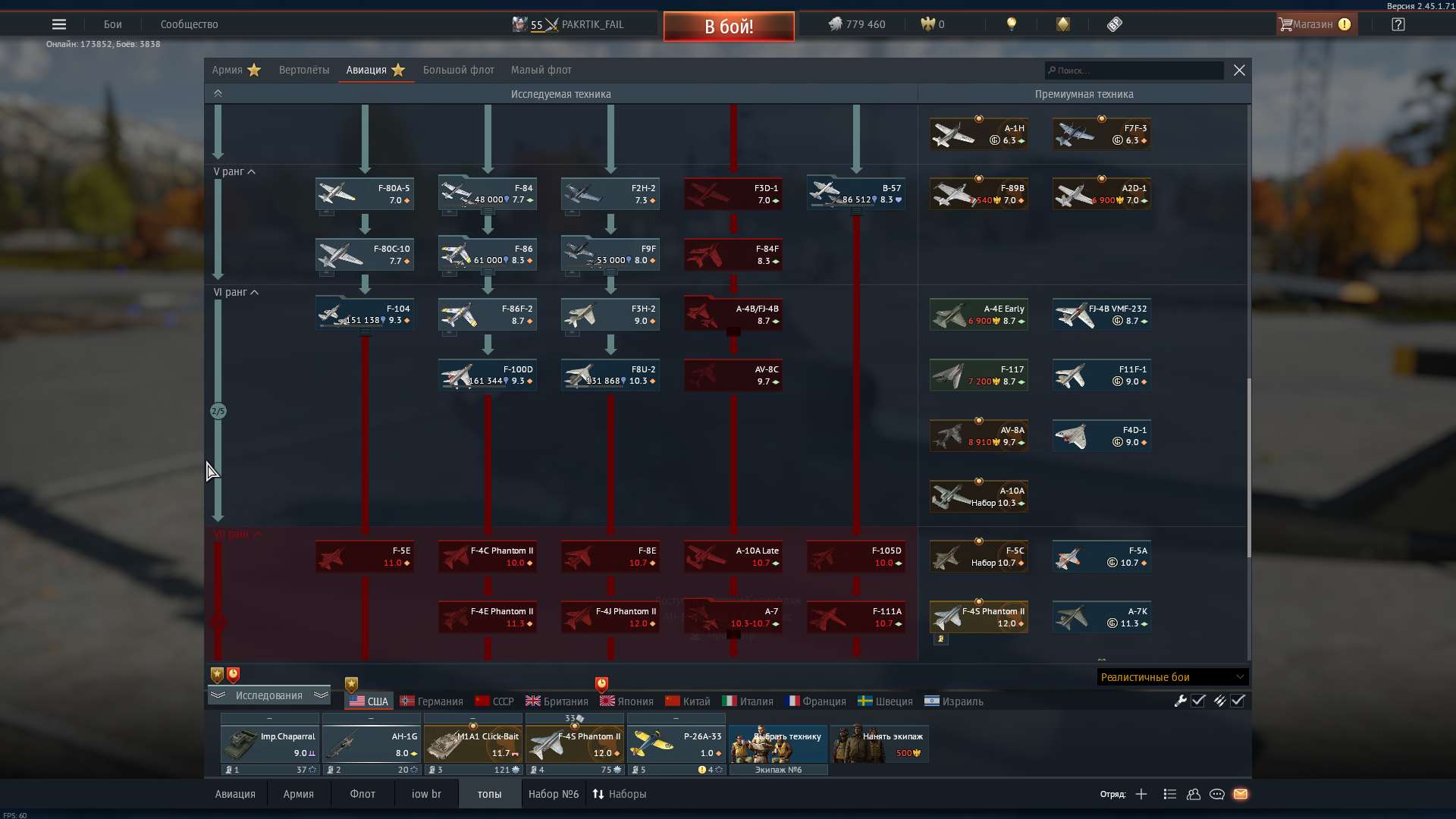The image size is (1456, 819).
Task: Click Нанять экипаж for 500 eagles
Action: (x=880, y=744)
